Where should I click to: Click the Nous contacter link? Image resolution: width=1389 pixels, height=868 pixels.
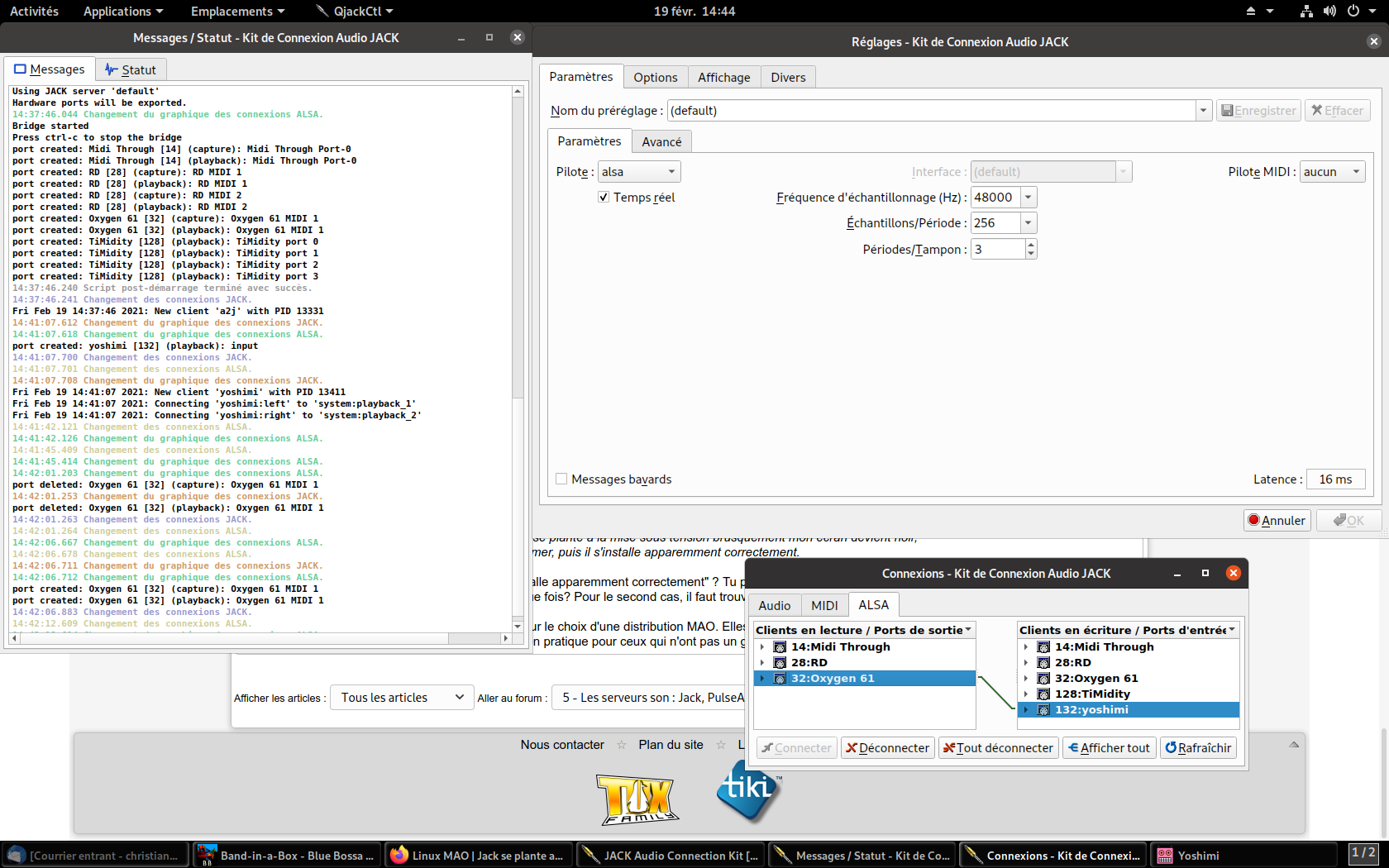[x=562, y=745]
